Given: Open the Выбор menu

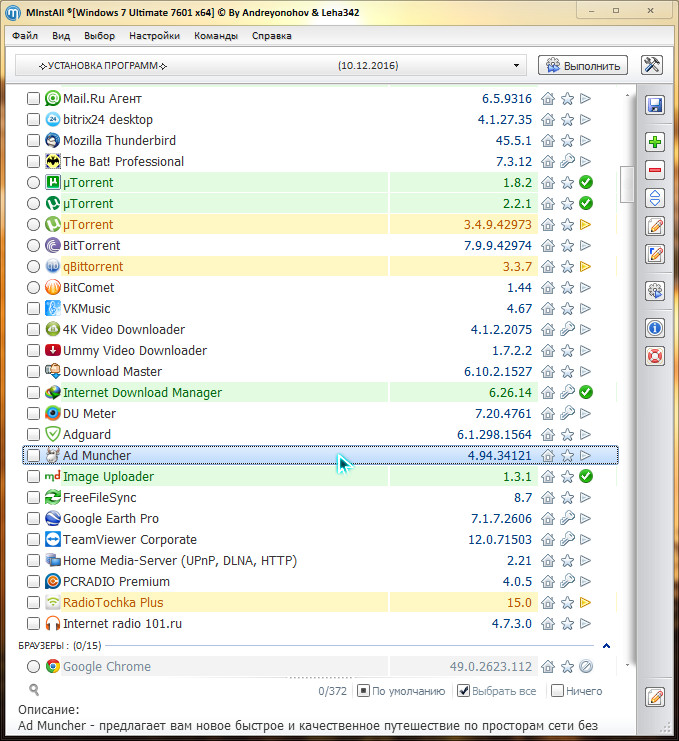Looking at the screenshot, I should click(x=99, y=35).
